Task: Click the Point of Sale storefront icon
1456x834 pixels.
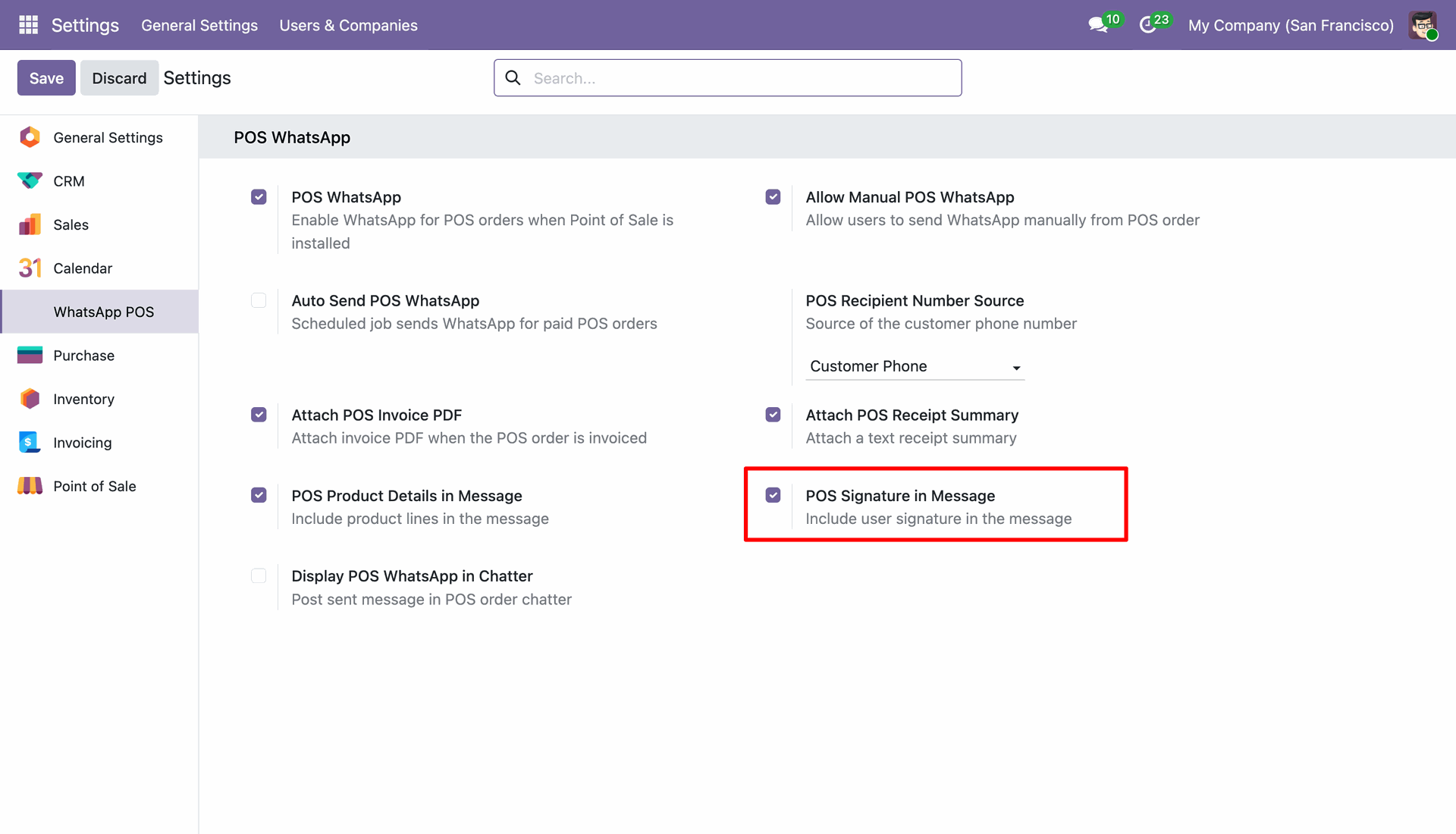Action: (30, 486)
